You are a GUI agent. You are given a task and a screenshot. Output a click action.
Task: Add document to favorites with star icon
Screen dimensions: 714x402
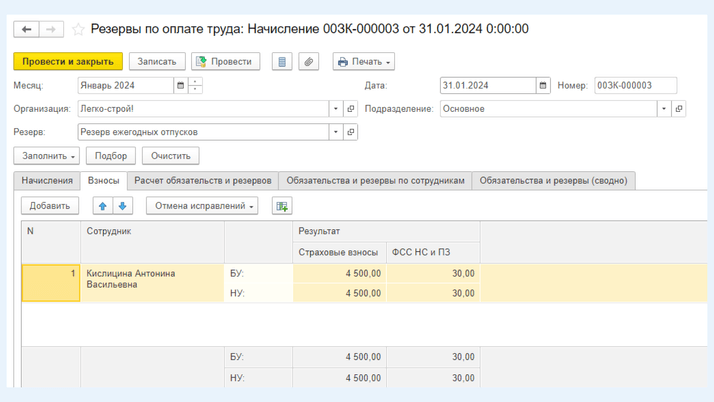[78, 30]
